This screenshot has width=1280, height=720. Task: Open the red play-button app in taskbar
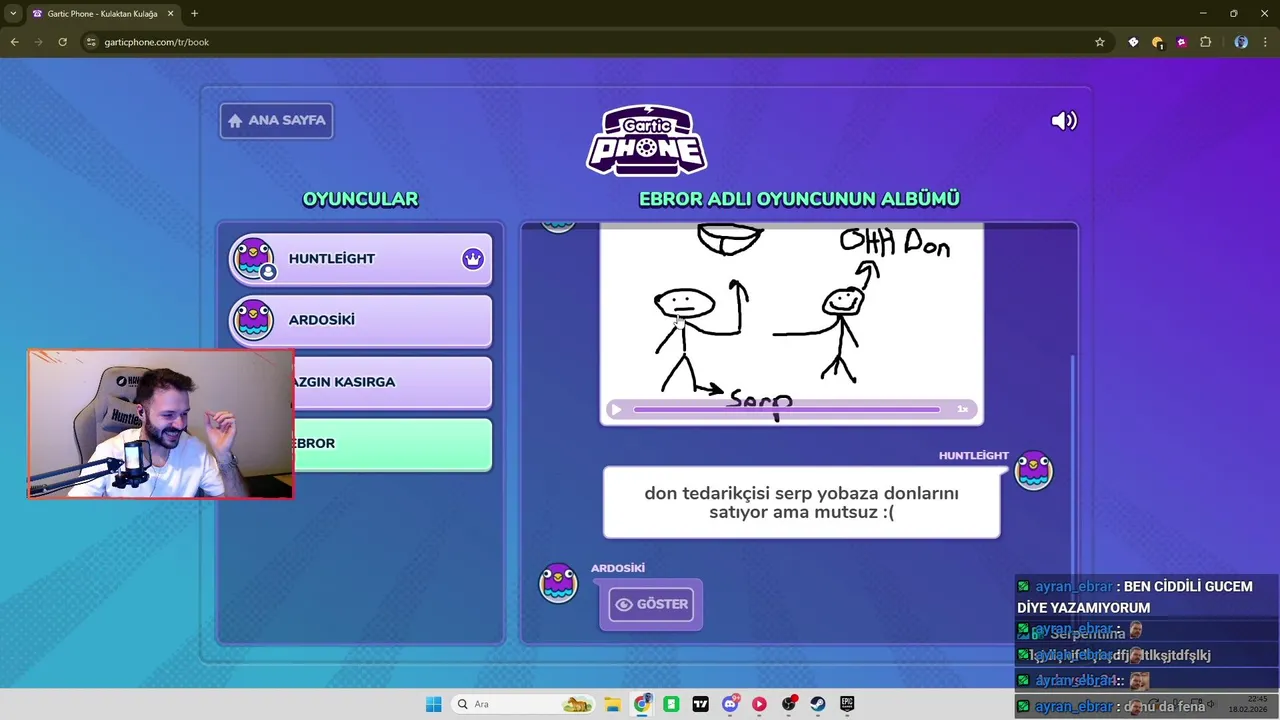(760, 704)
